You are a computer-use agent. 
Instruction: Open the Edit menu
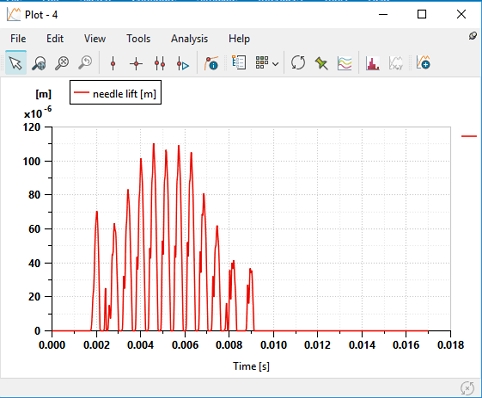click(55, 38)
